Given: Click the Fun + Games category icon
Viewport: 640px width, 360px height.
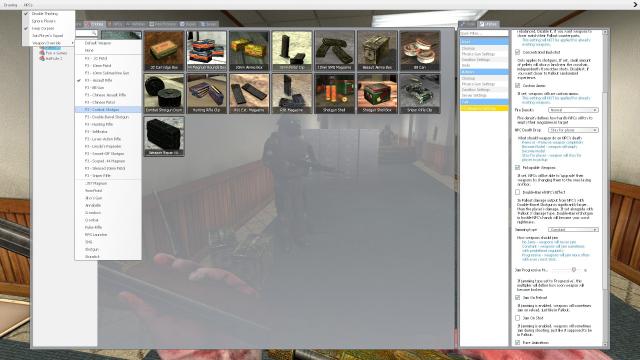Looking at the screenshot, I should (x=42, y=53).
